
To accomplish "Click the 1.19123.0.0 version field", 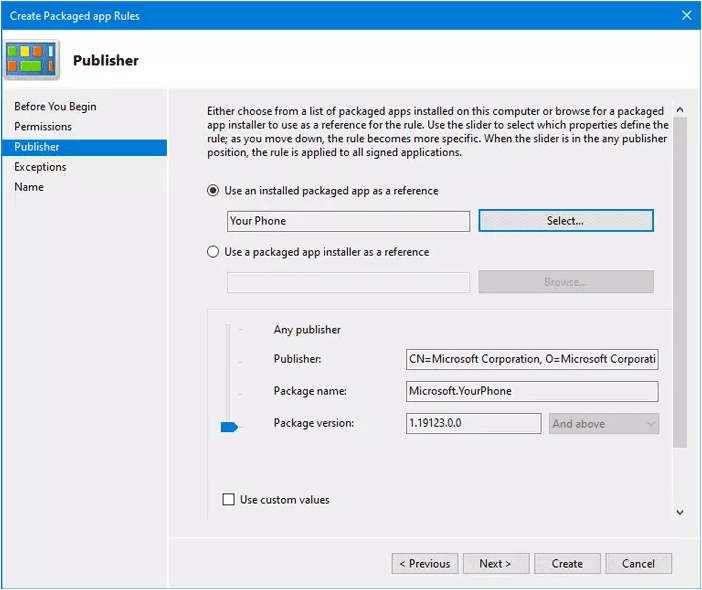I will pyautogui.click(x=474, y=423).
